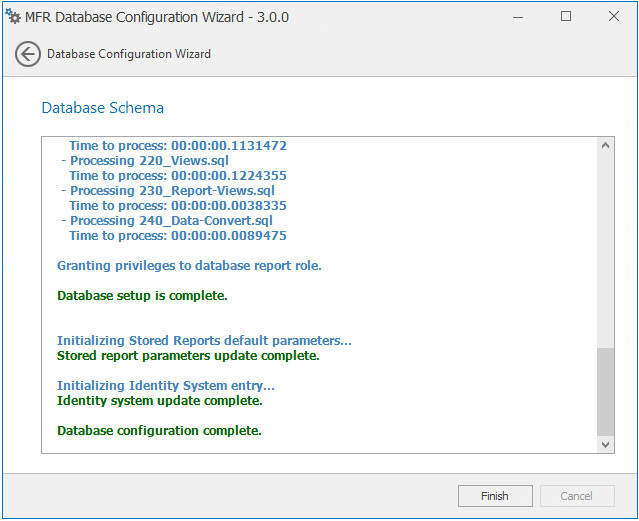Click 'Time to process: 00:00:00.0038335' line
This screenshot has width=639, height=521.
click(178, 205)
